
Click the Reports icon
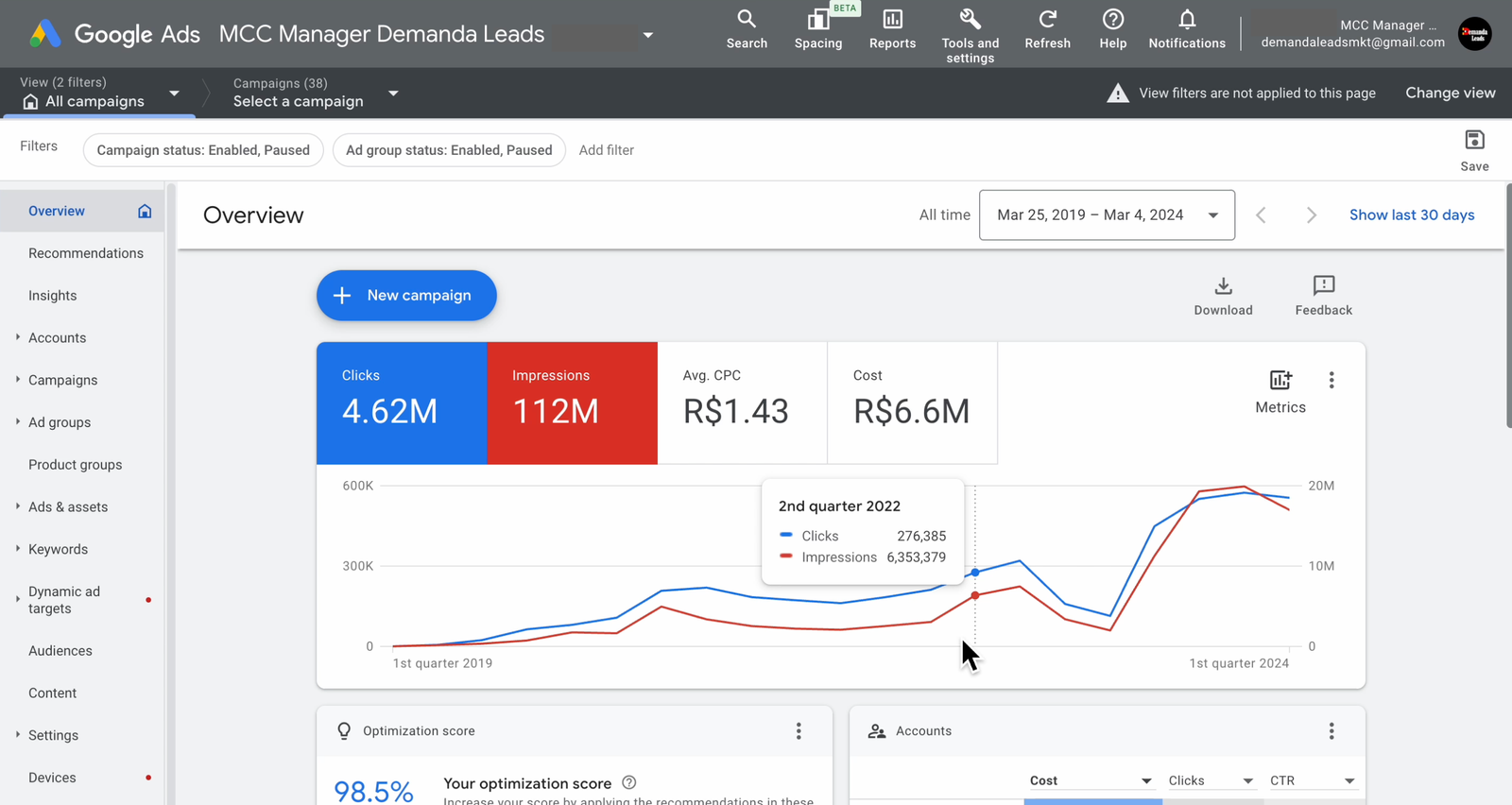pos(892,29)
